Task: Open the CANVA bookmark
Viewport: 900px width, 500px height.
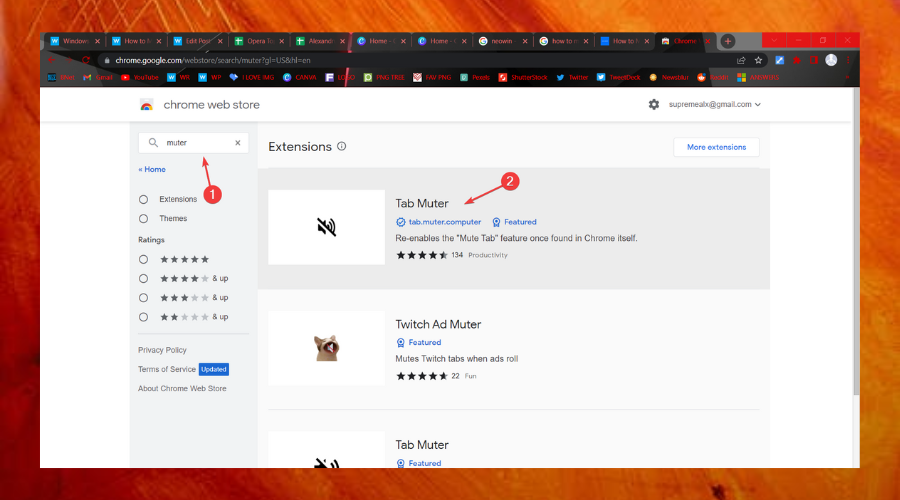Action: point(300,77)
